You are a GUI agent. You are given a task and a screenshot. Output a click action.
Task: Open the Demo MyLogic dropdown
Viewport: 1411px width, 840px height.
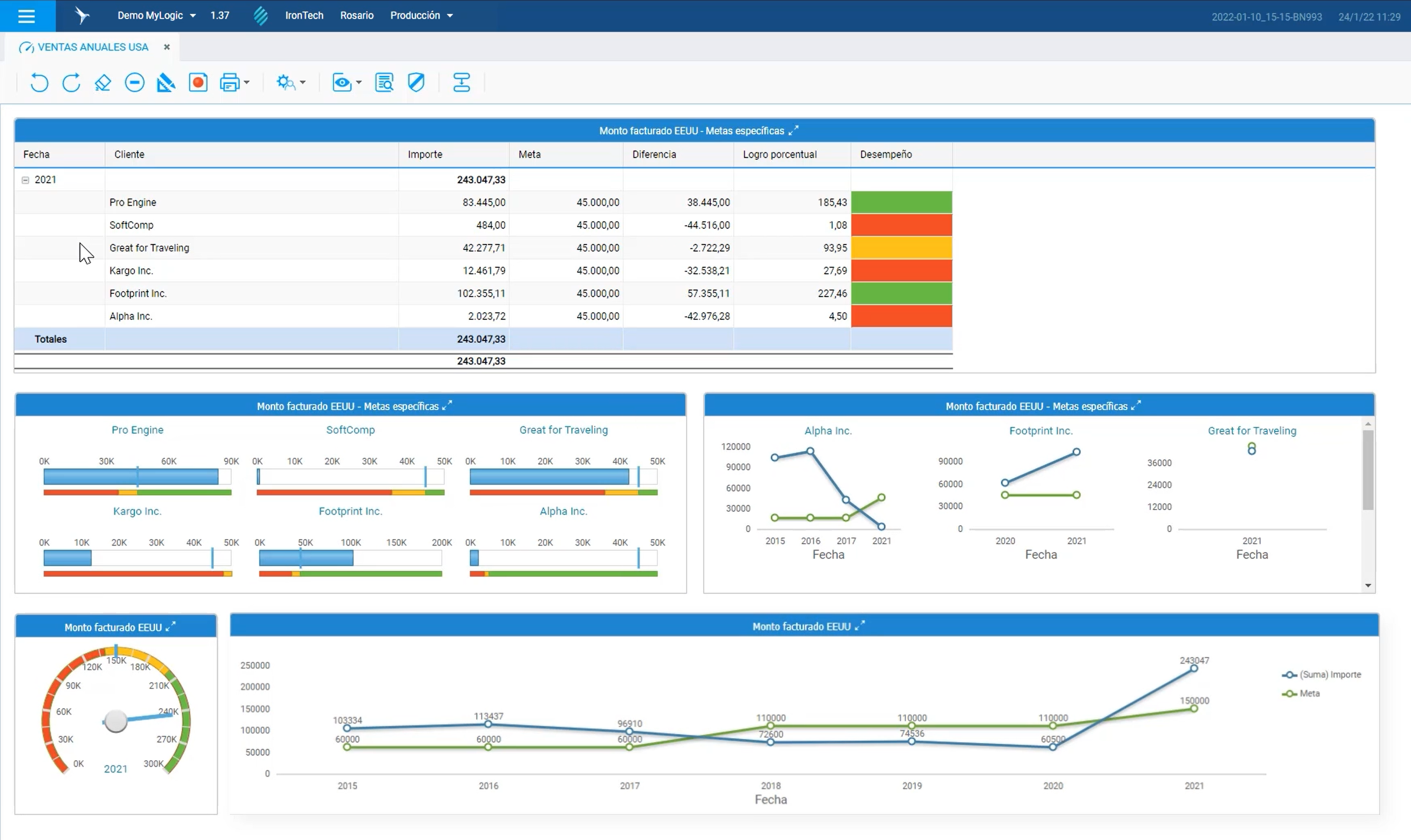click(156, 16)
